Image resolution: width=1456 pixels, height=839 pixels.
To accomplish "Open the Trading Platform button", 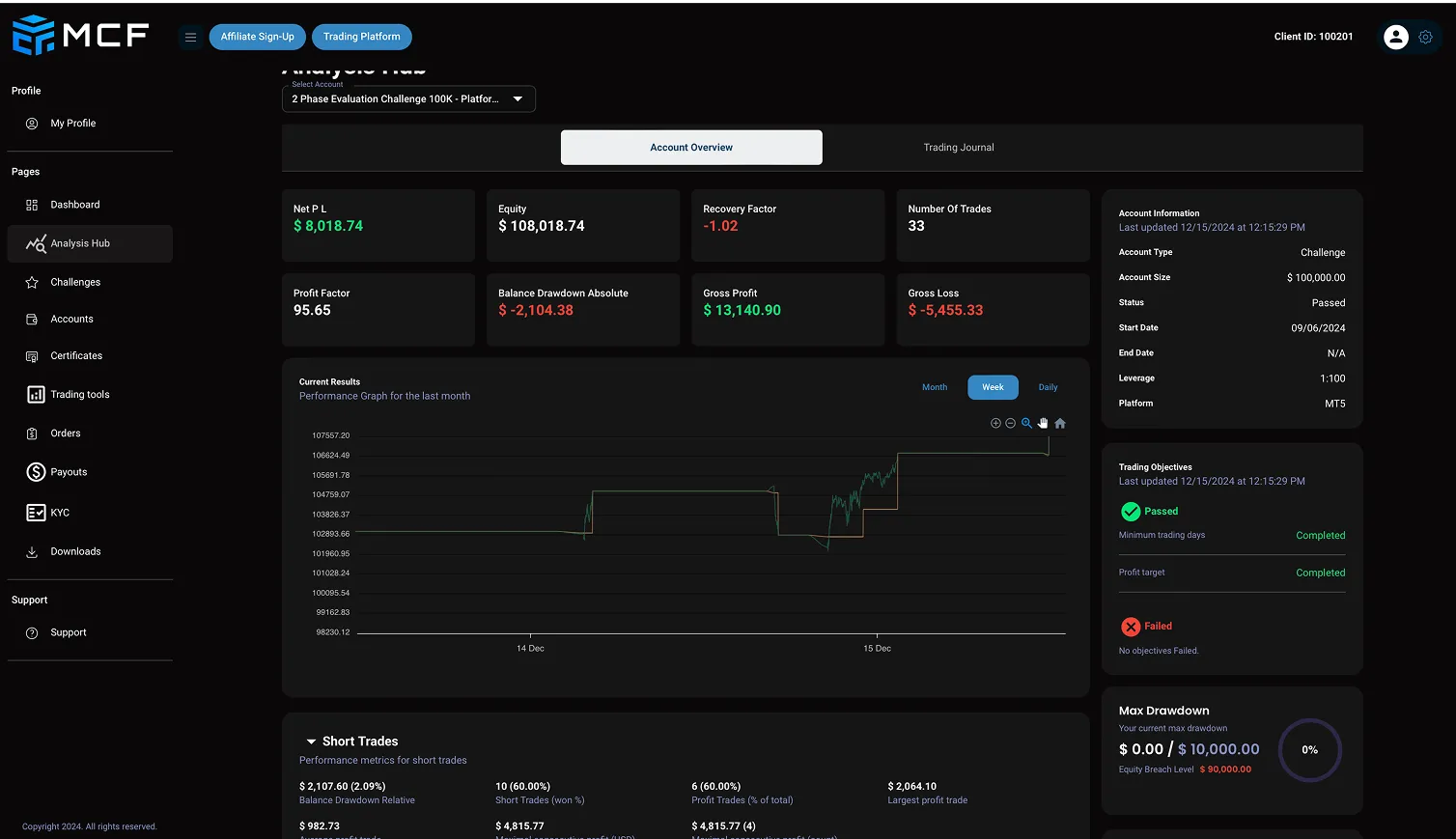I will click(x=361, y=37).
